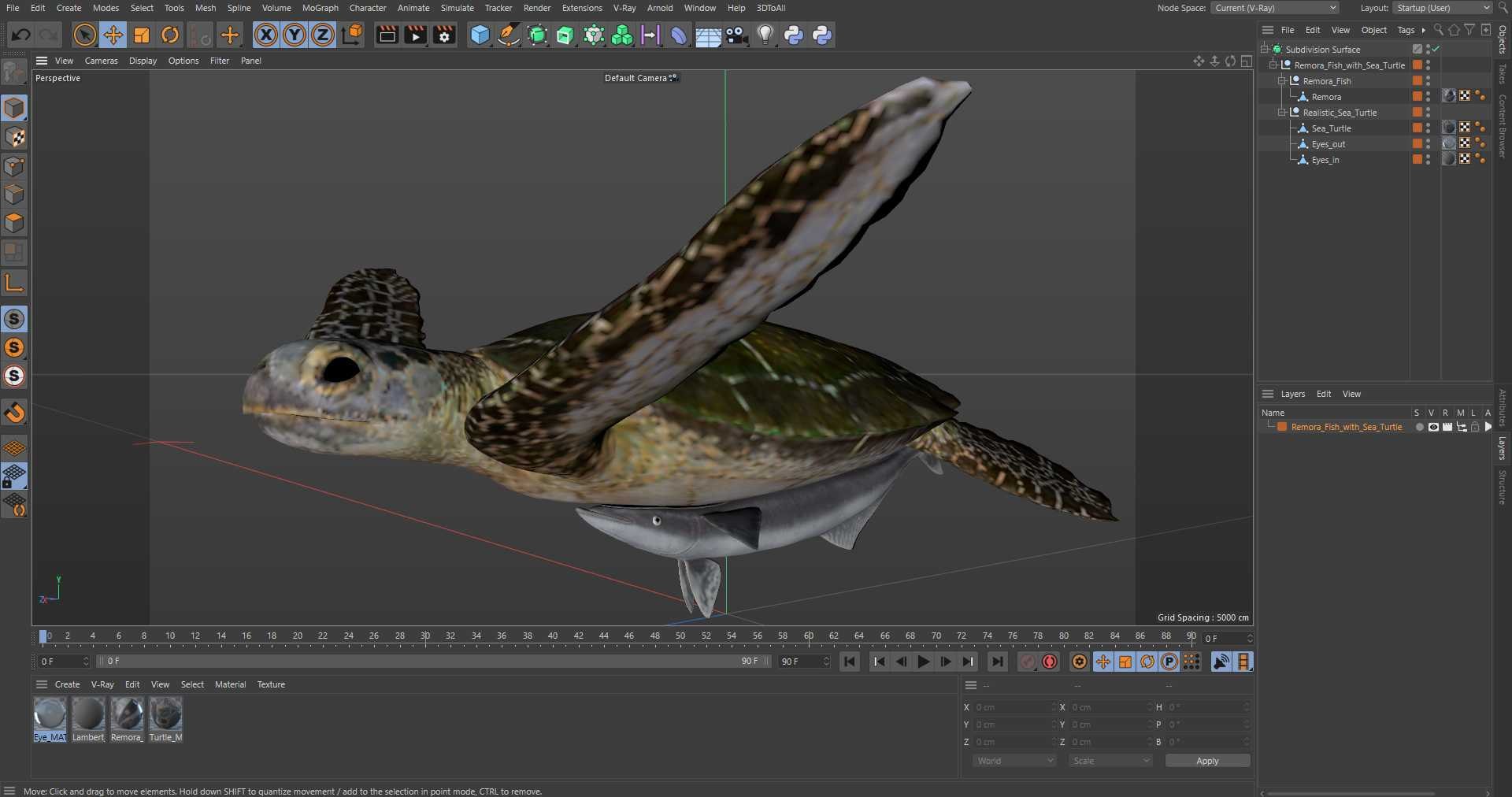Toggle autokeying record button
The image size is (1512, 797).
click(1050, 662)
